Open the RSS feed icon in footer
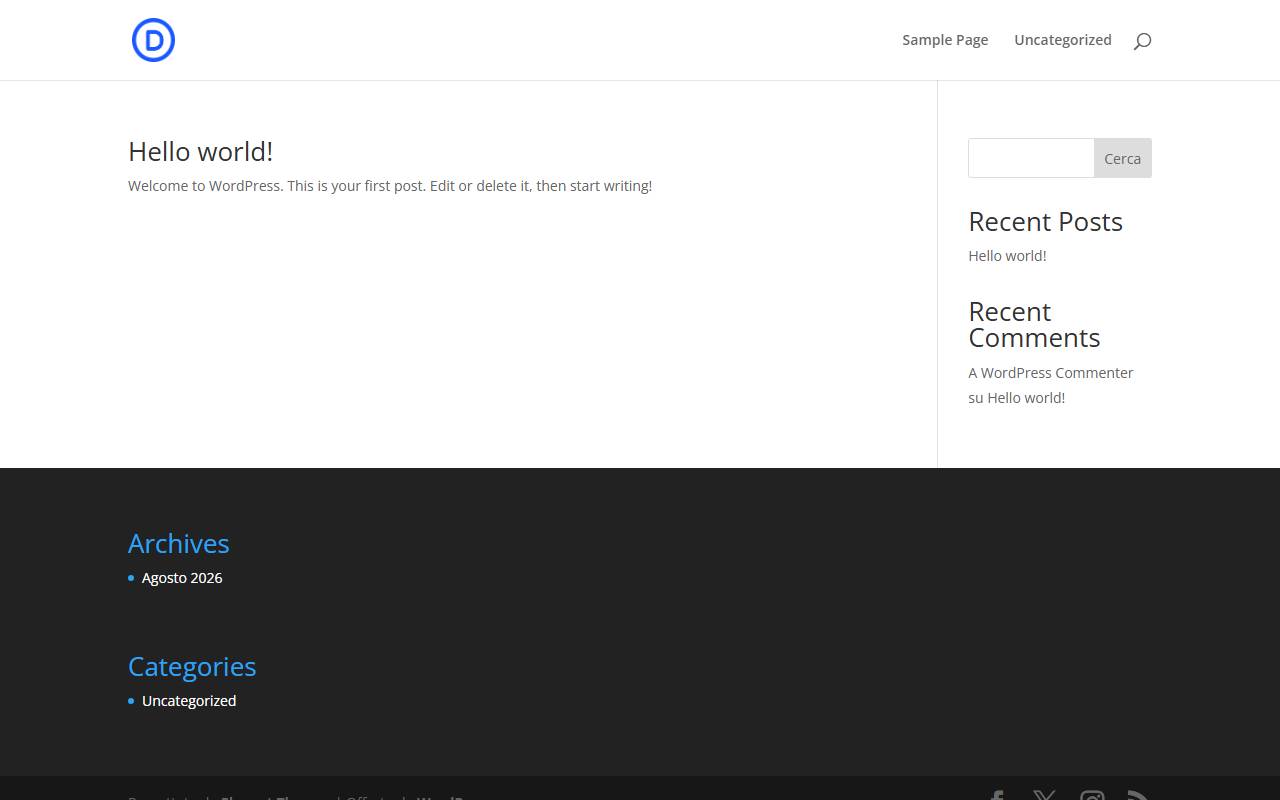 coord(1138,796)
